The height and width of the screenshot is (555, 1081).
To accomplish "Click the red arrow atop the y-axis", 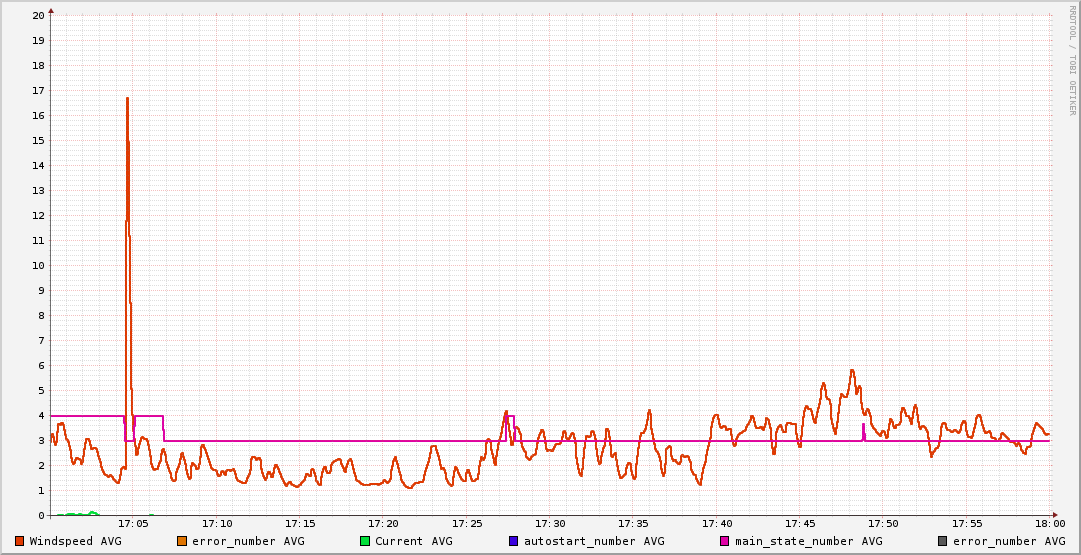I will click(x=51, y=10).
